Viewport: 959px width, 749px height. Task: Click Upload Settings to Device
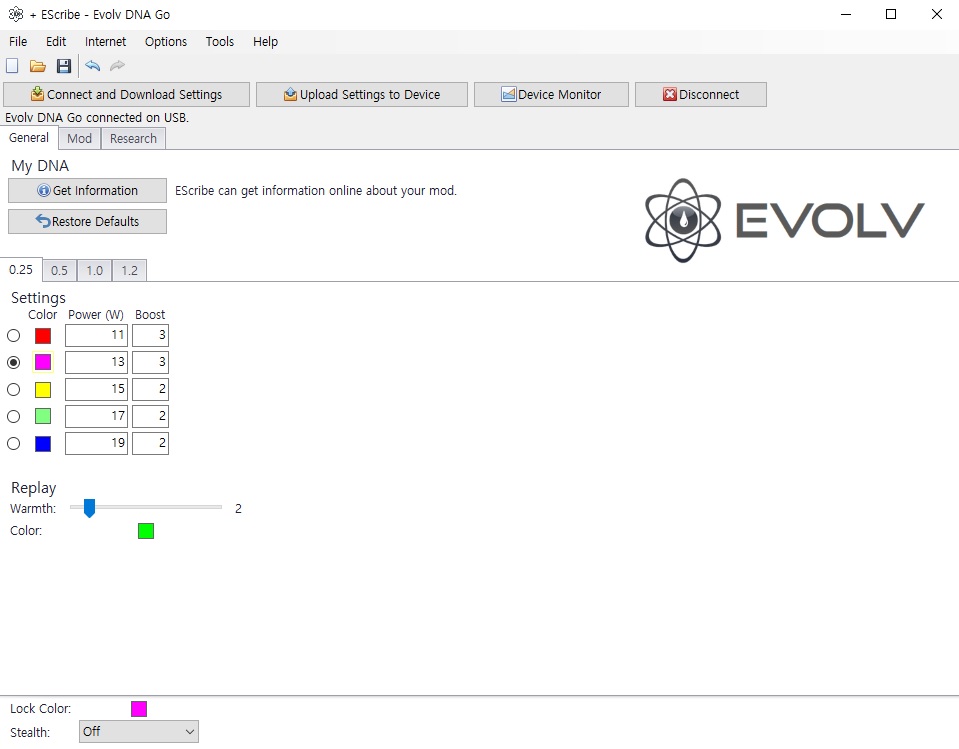click(361, 95)
